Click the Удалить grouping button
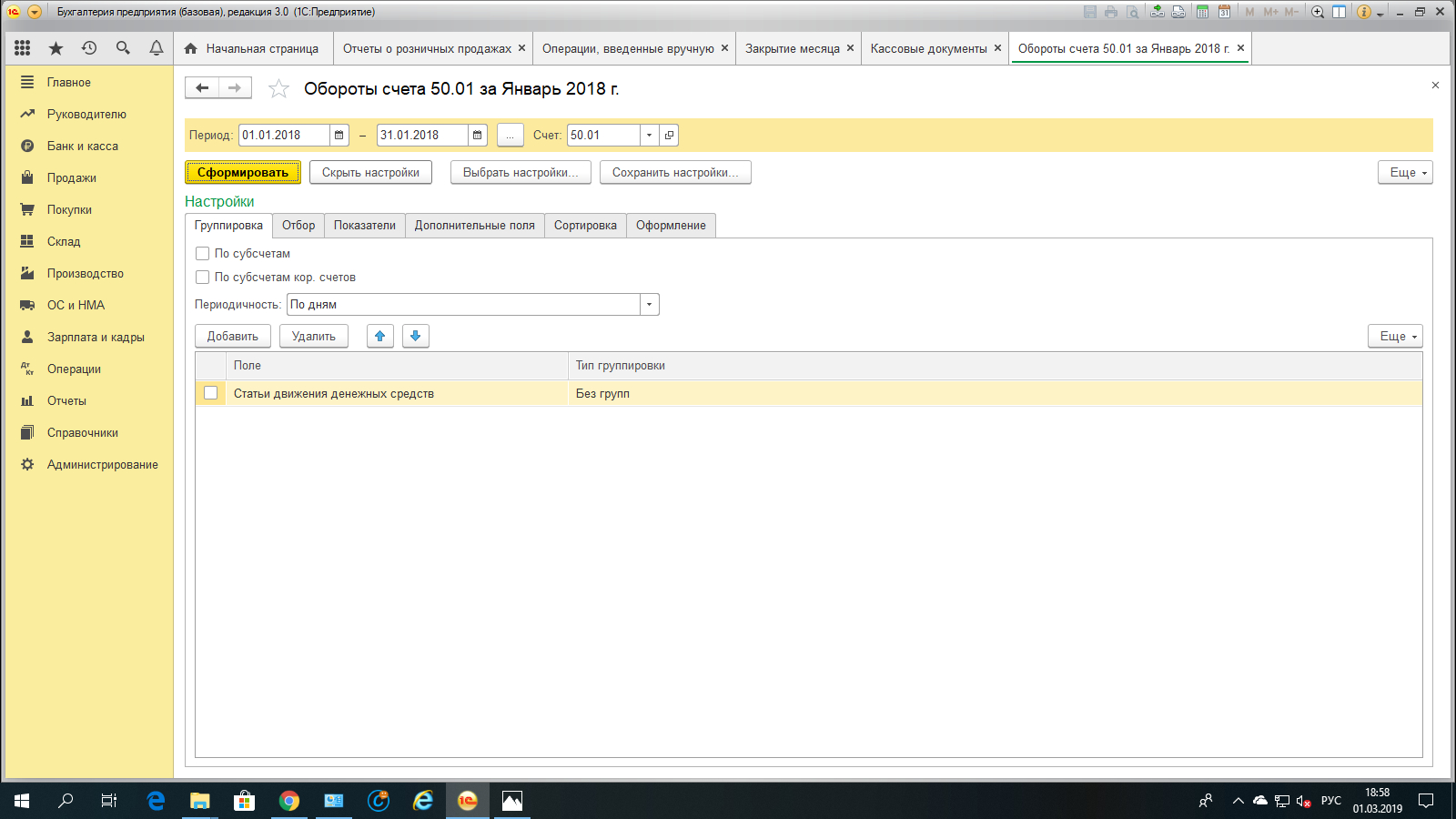The image size is (1456, 819). click(314, 337)
